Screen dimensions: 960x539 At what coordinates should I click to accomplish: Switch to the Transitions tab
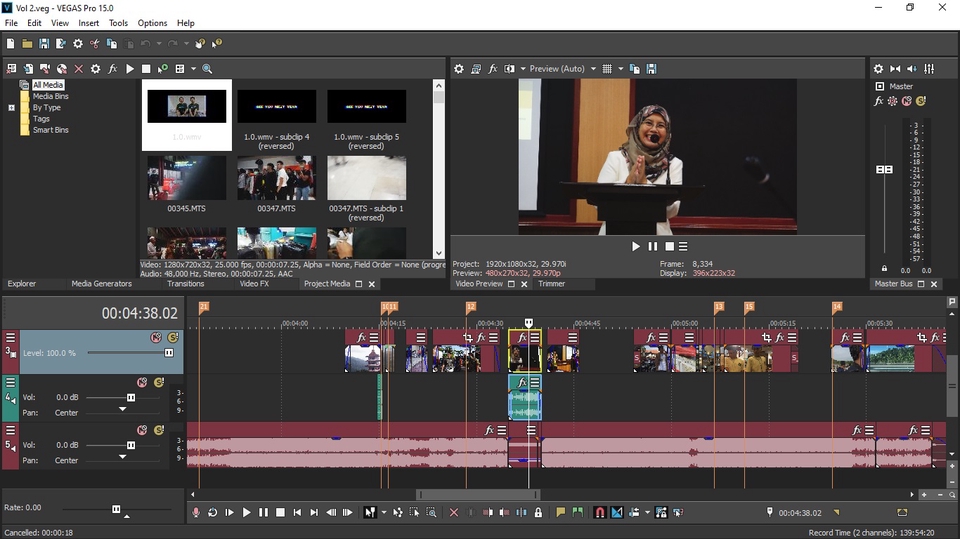coord(186,284)
